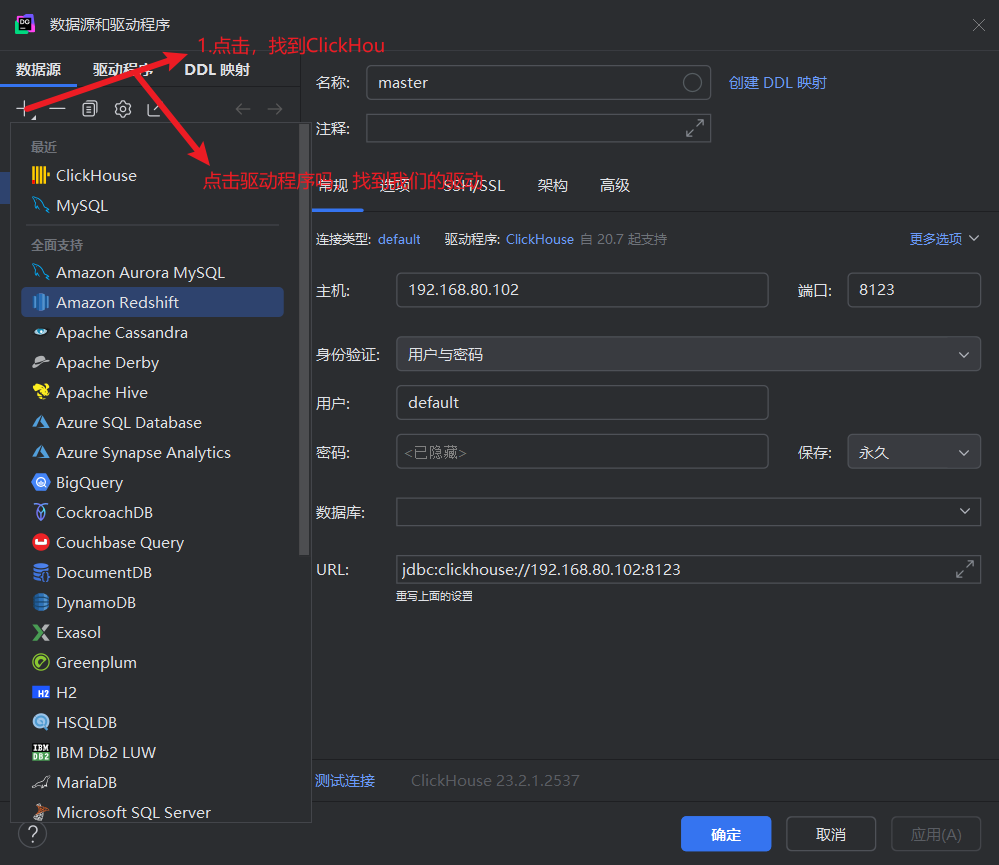Click the color circle in name field
The image size is (999, 865).
coord(692,82)
